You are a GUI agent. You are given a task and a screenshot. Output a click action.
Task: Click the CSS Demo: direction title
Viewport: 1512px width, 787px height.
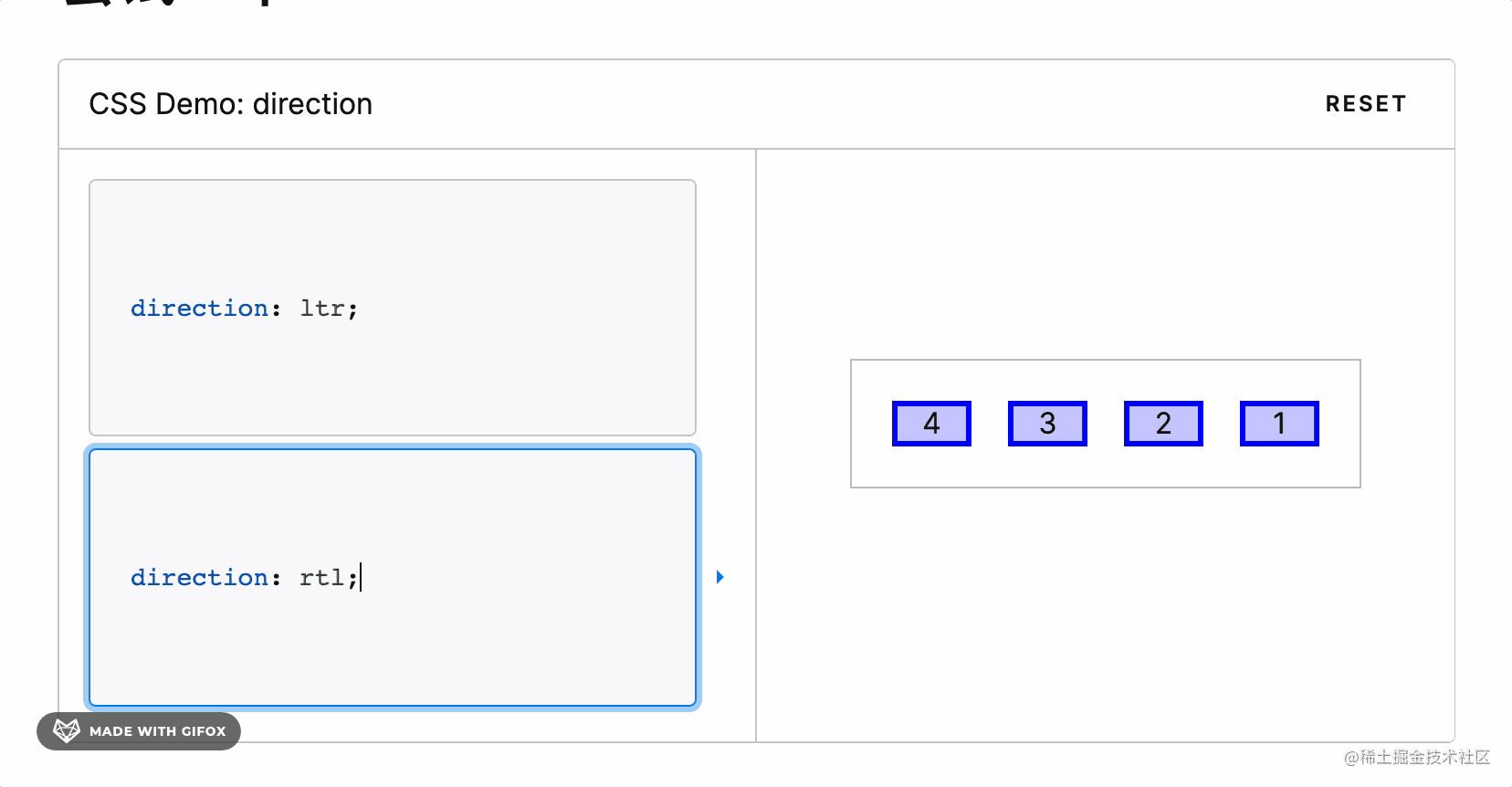click(x=231, y=103)
